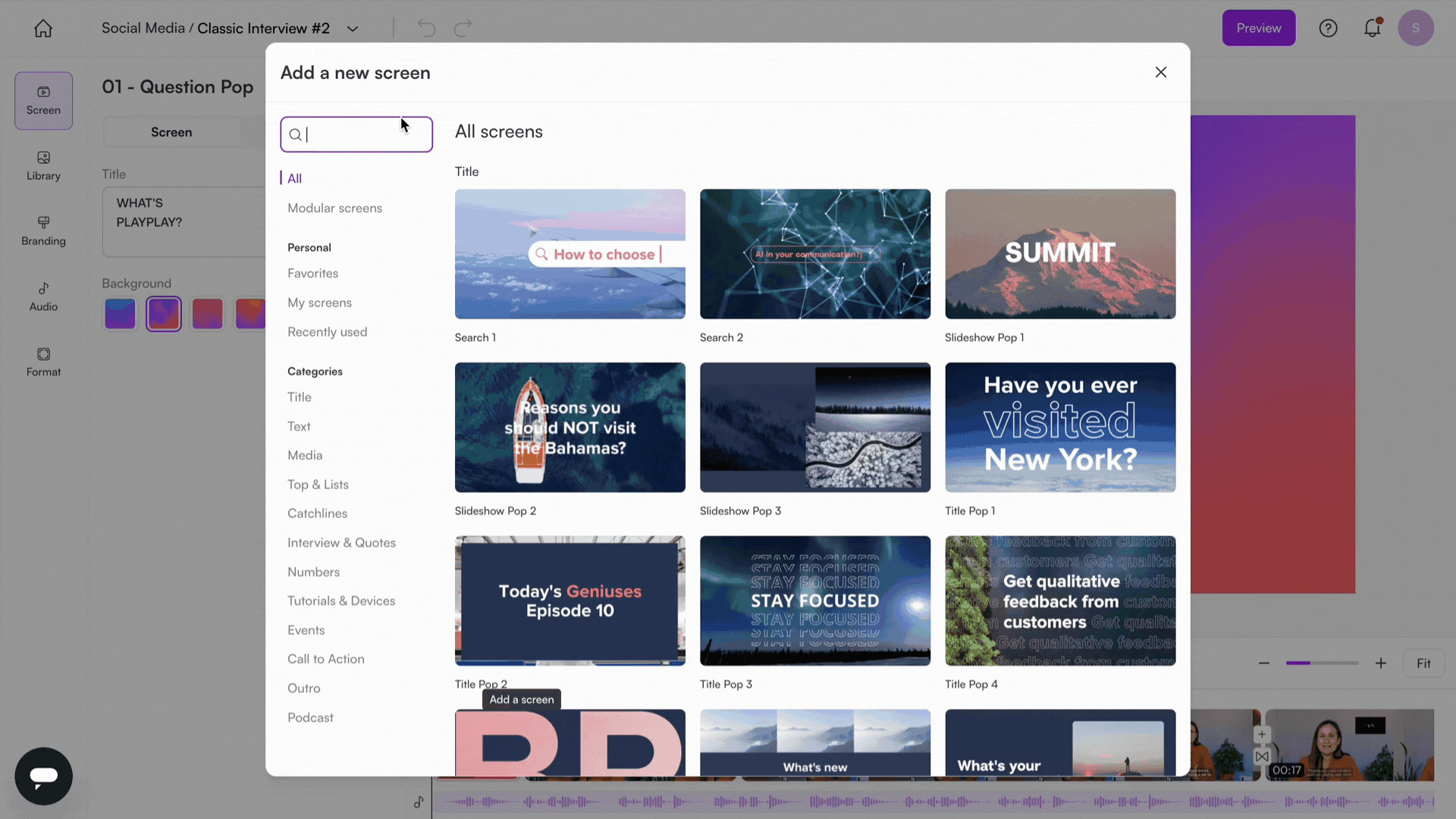Open the Format sidebar panel

43,362
